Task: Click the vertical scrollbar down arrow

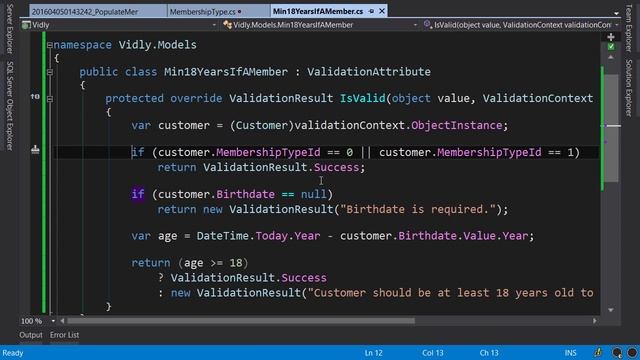Action: tap(611, 310)
